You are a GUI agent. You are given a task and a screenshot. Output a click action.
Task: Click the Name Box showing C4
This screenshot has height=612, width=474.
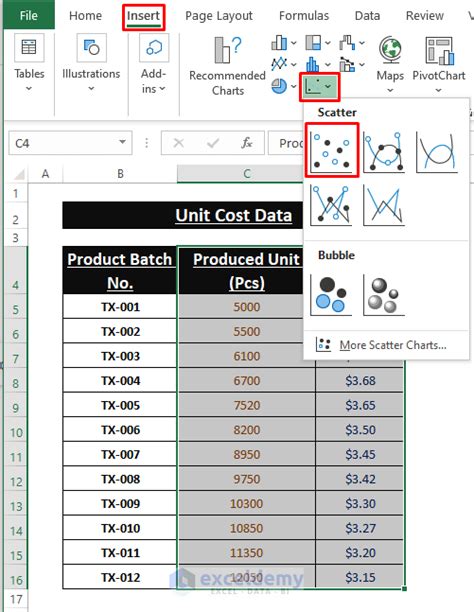tap(62, 143)
